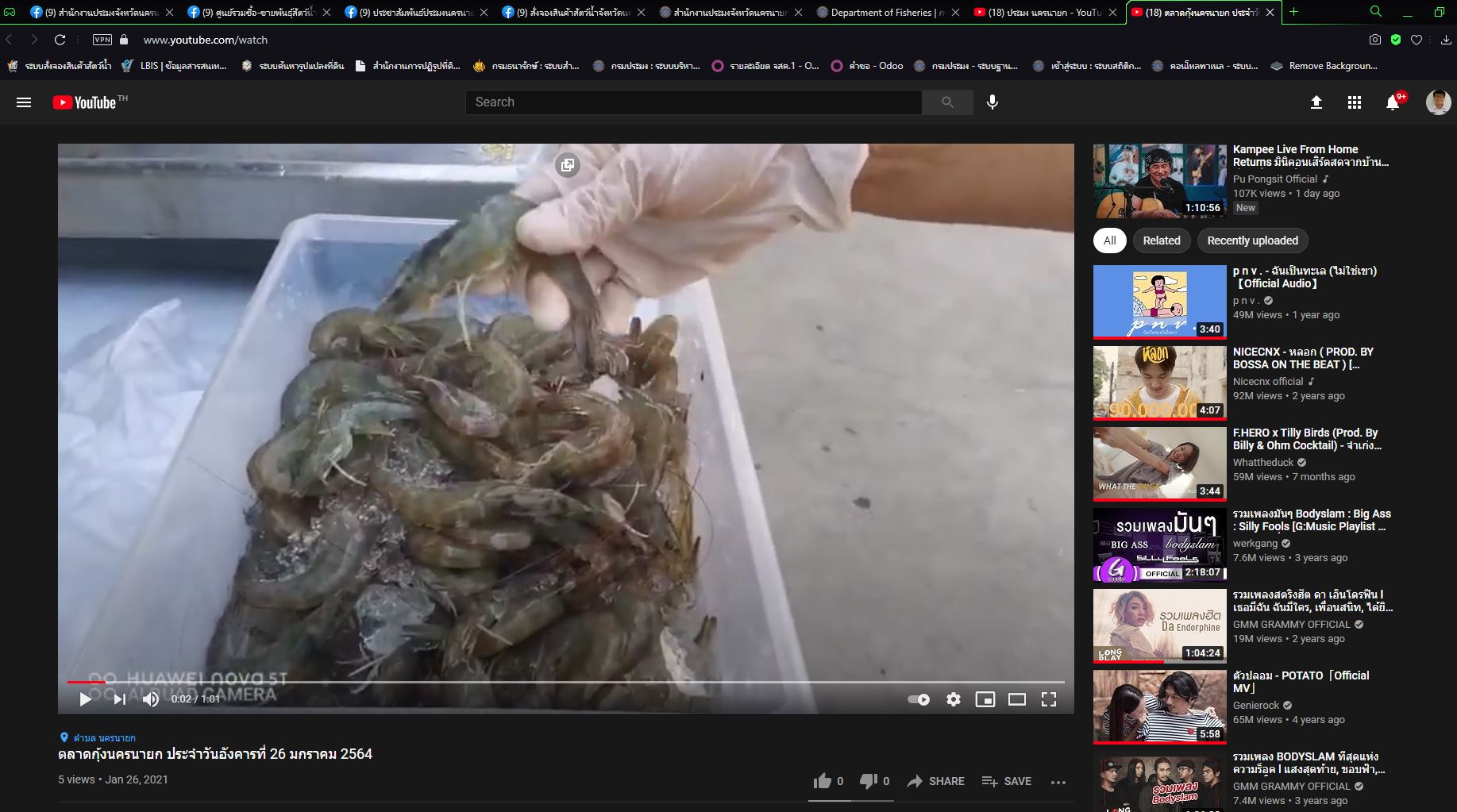Click the video progress bar
Image resolution: width=1457 pixels, height=812 pixels.
(565, 682)
